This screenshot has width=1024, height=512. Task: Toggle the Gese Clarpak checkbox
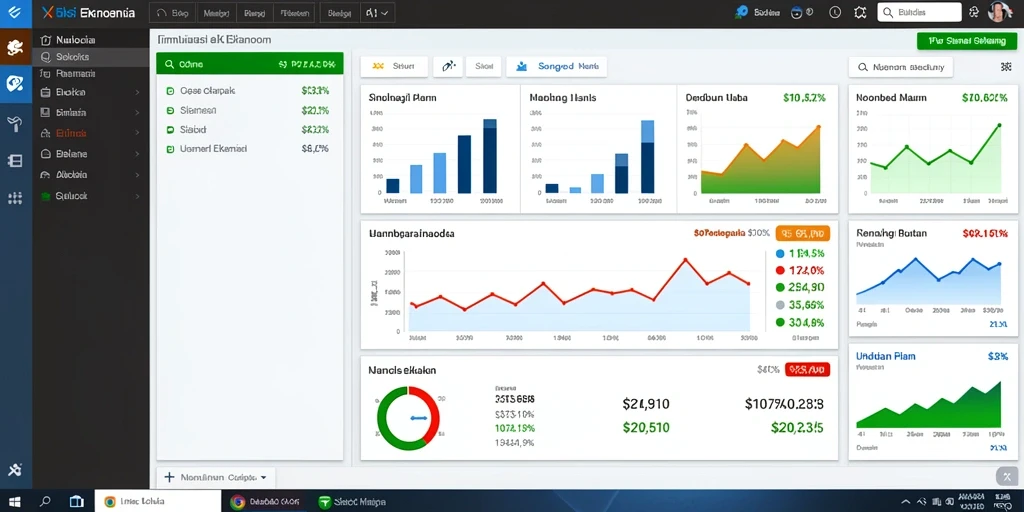tap(170, 91)
